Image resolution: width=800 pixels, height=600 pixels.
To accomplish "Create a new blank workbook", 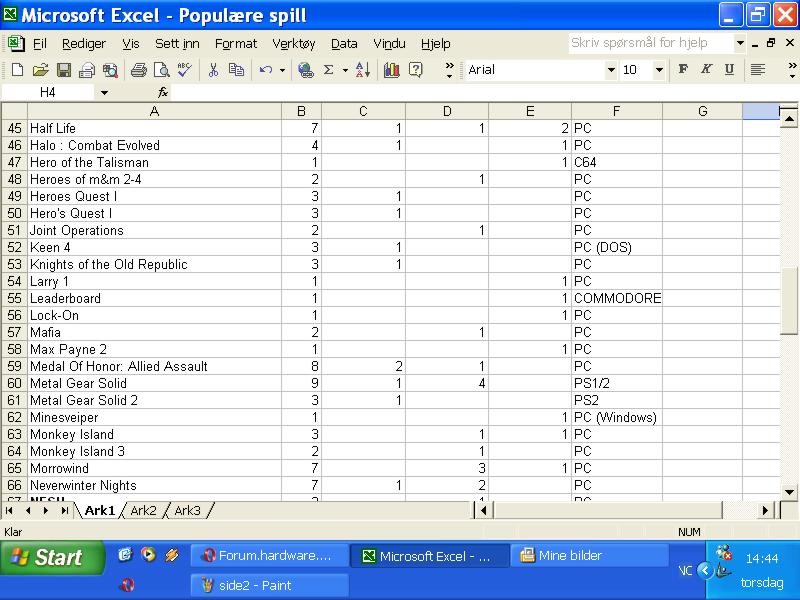I will (x=17, y=70).
